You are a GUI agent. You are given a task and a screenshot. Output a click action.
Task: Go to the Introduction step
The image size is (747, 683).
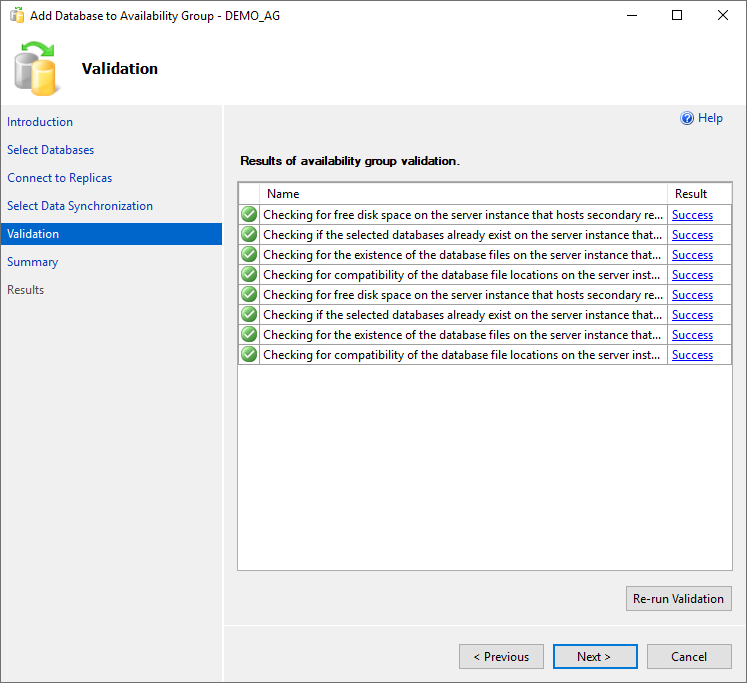[40, 122]
